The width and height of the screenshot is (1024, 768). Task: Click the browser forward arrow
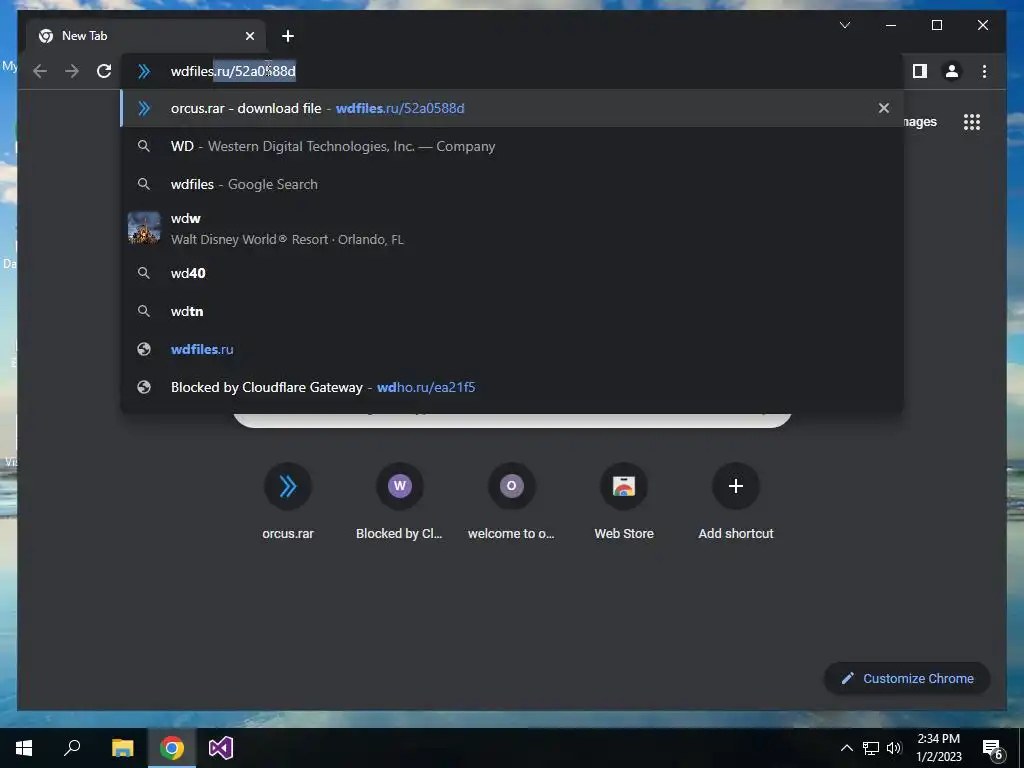tap(72, 71)
